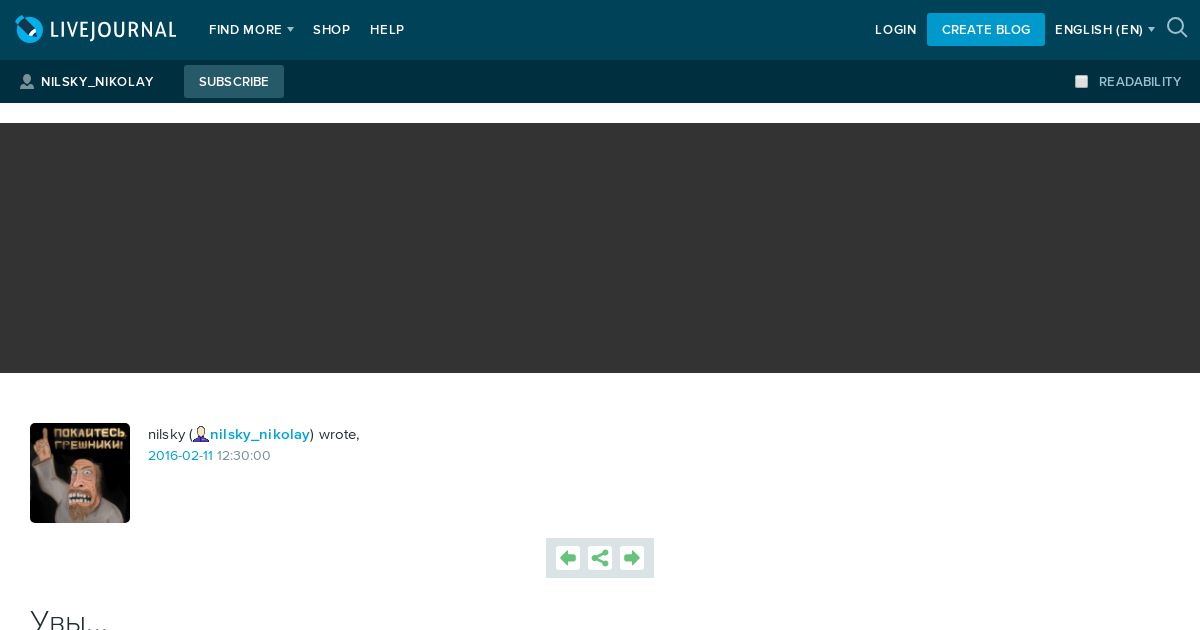
Task: Click the 12:30:00 timestamp text
Action: 244,456
